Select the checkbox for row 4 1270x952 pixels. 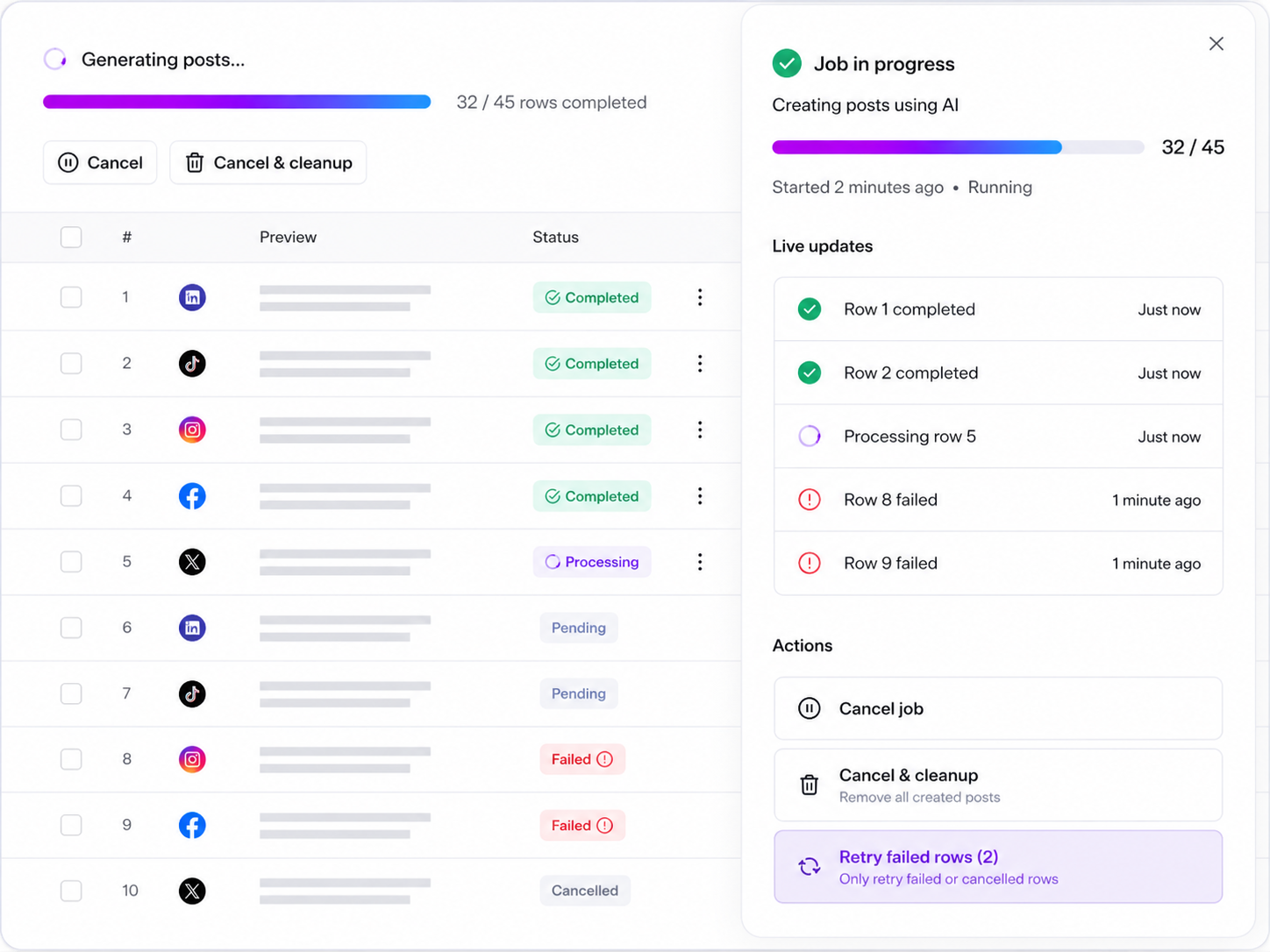(71, 496)
